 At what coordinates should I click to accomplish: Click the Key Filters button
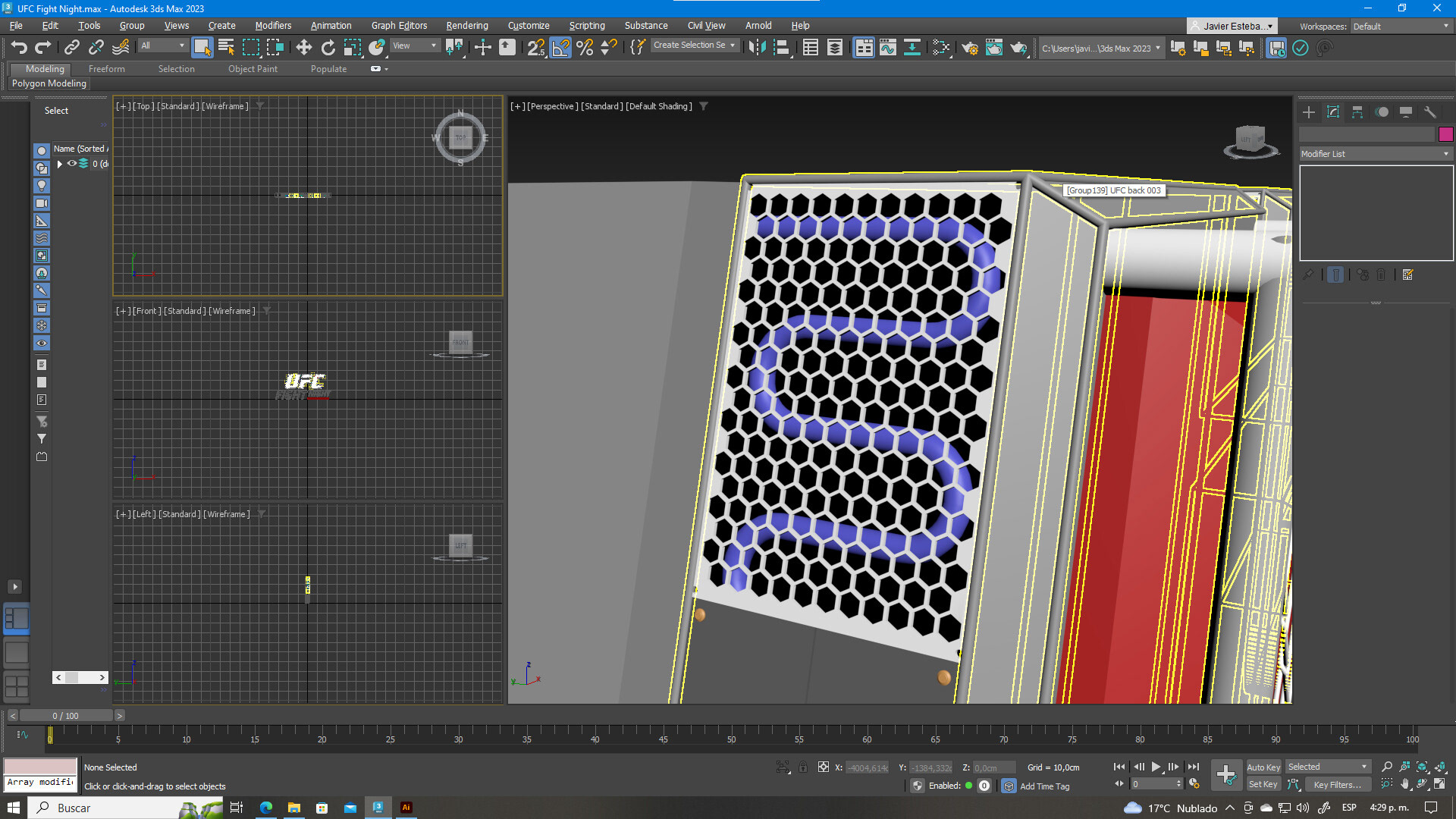1337,785
